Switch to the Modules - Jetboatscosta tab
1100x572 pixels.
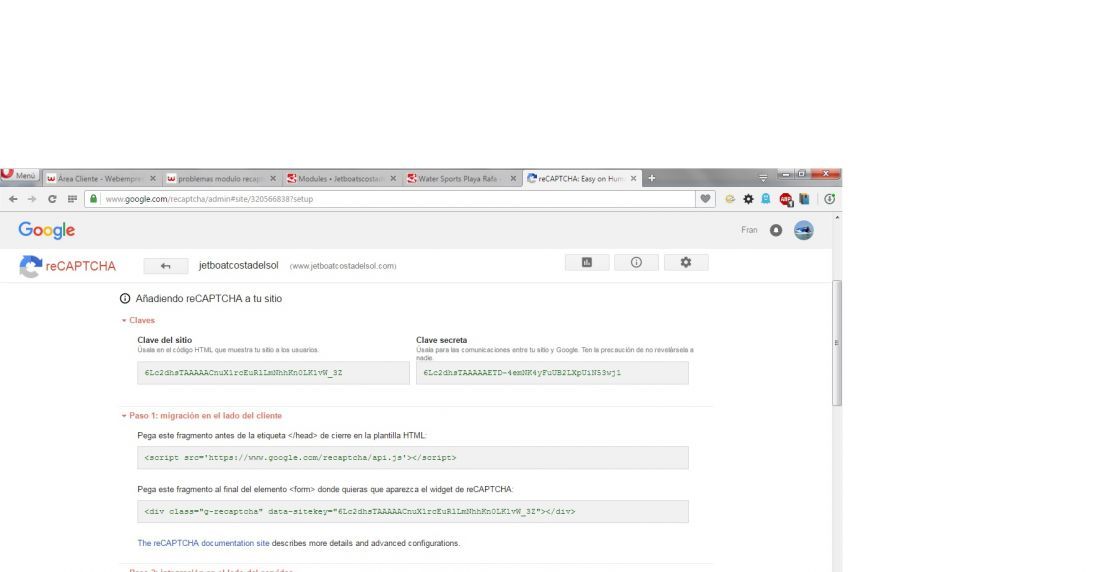(x=341, y=179)
